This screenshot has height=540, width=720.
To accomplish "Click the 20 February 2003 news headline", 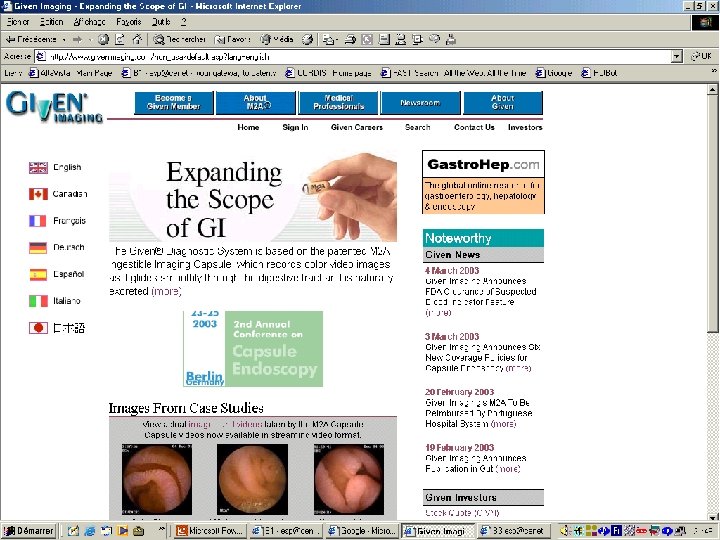I will 478,413.
